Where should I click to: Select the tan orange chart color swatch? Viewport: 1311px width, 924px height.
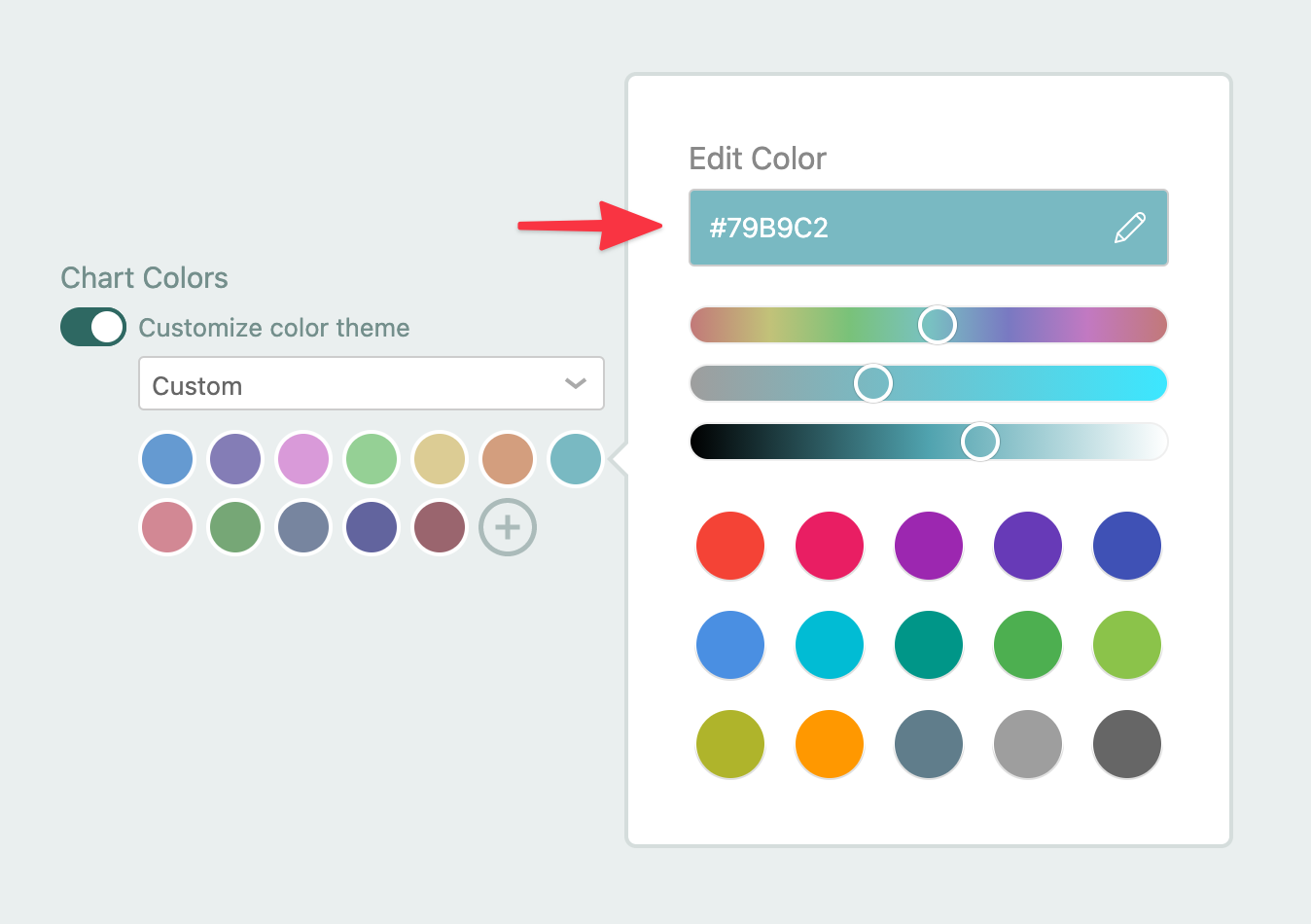pos(508,459)
